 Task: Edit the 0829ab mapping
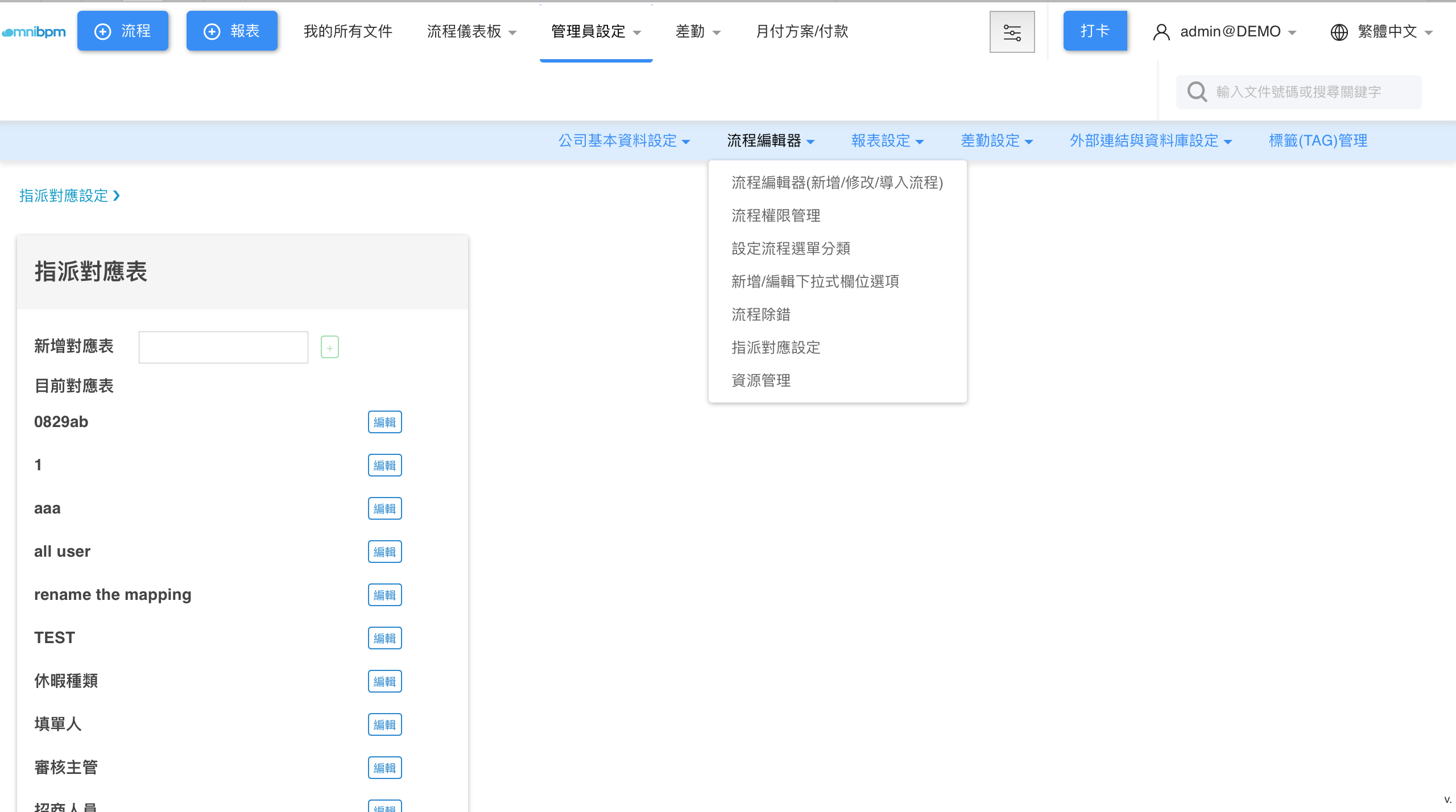tap(384, 422)
